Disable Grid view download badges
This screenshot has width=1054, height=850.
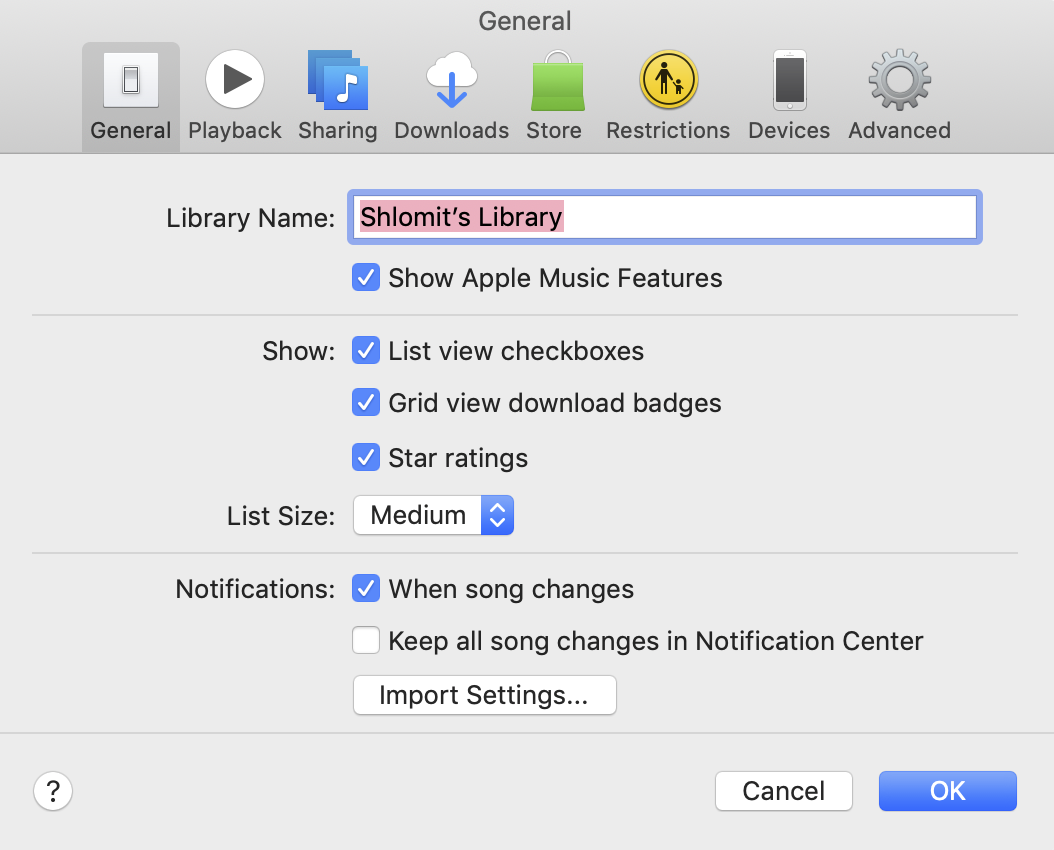(366, 403)
